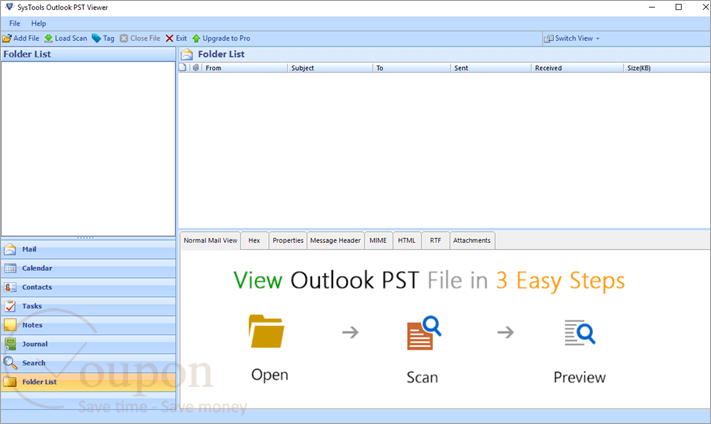Select Search in the navigation pane

tap(88, 363)
